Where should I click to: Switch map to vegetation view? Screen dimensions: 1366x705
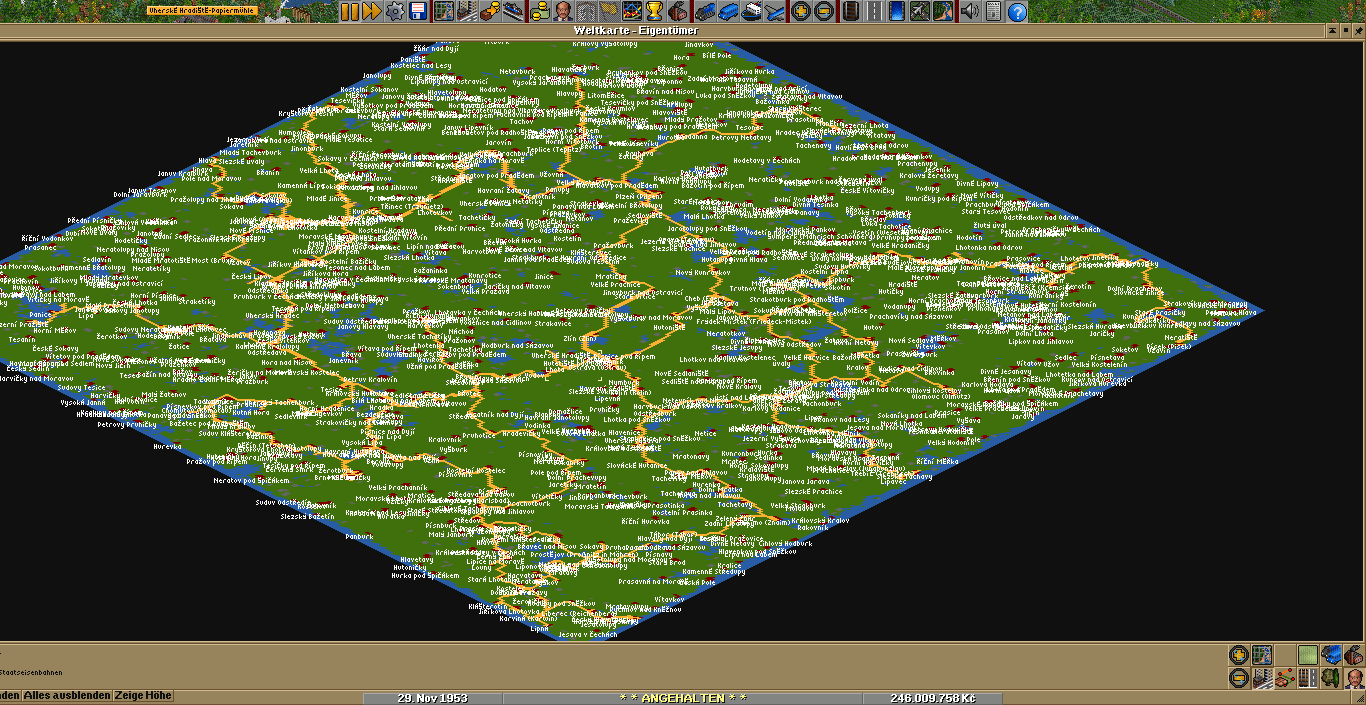click(x=1330, y=678)
